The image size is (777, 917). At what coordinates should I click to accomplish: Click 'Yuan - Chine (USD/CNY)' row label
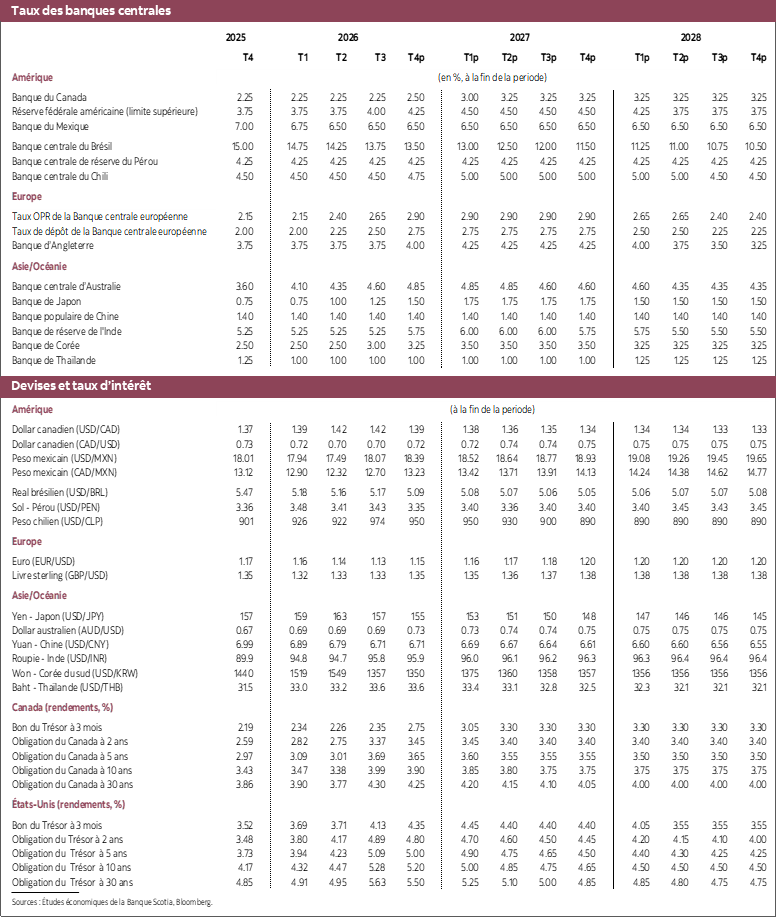coord(60,644)
